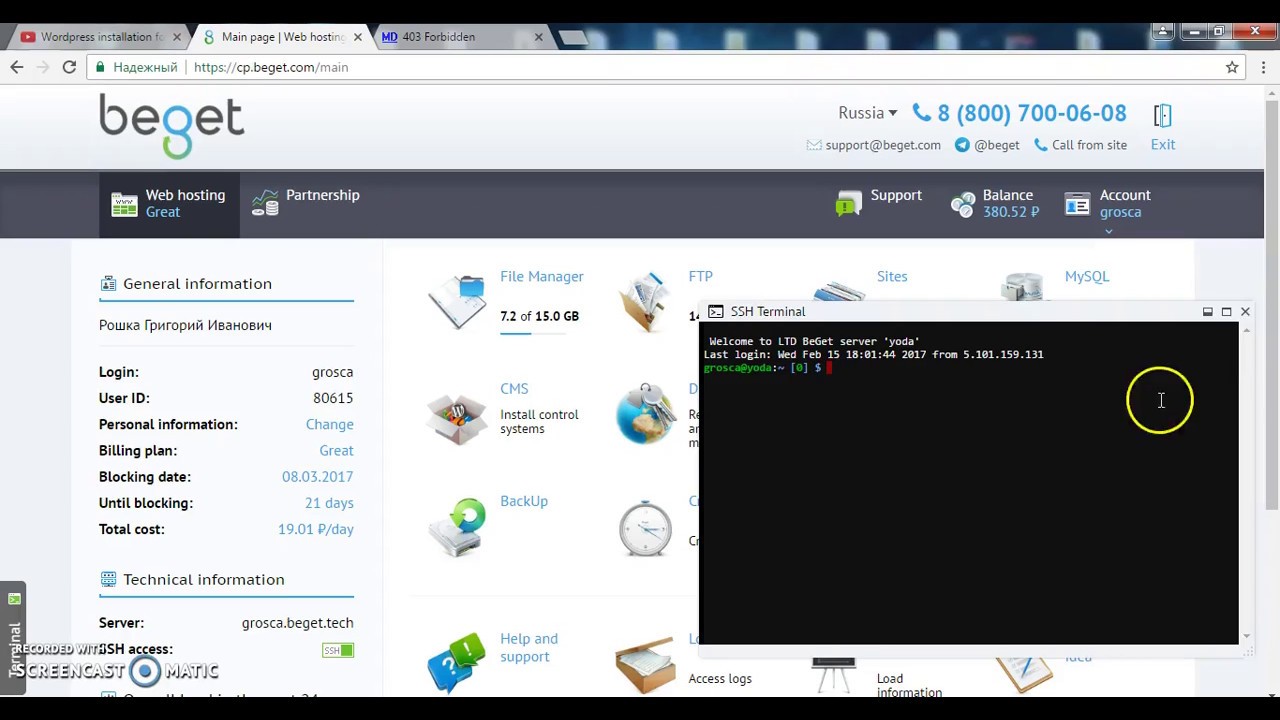This screenshot has height=720, width=1280.
Task: Click the clock icon beside BackUp
Action: [646, 528]
